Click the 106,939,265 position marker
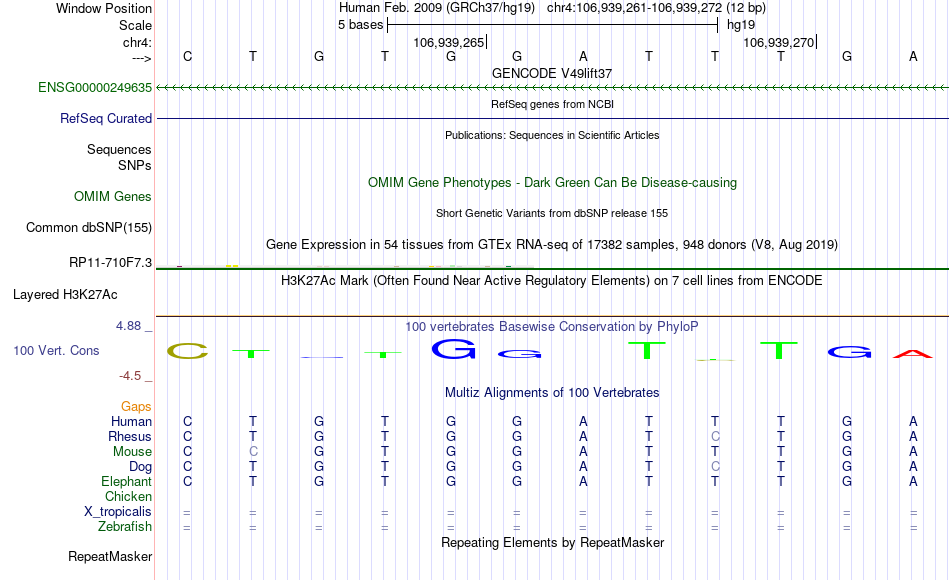The width and height of the screenshot is (950, 580). [449, 42]
